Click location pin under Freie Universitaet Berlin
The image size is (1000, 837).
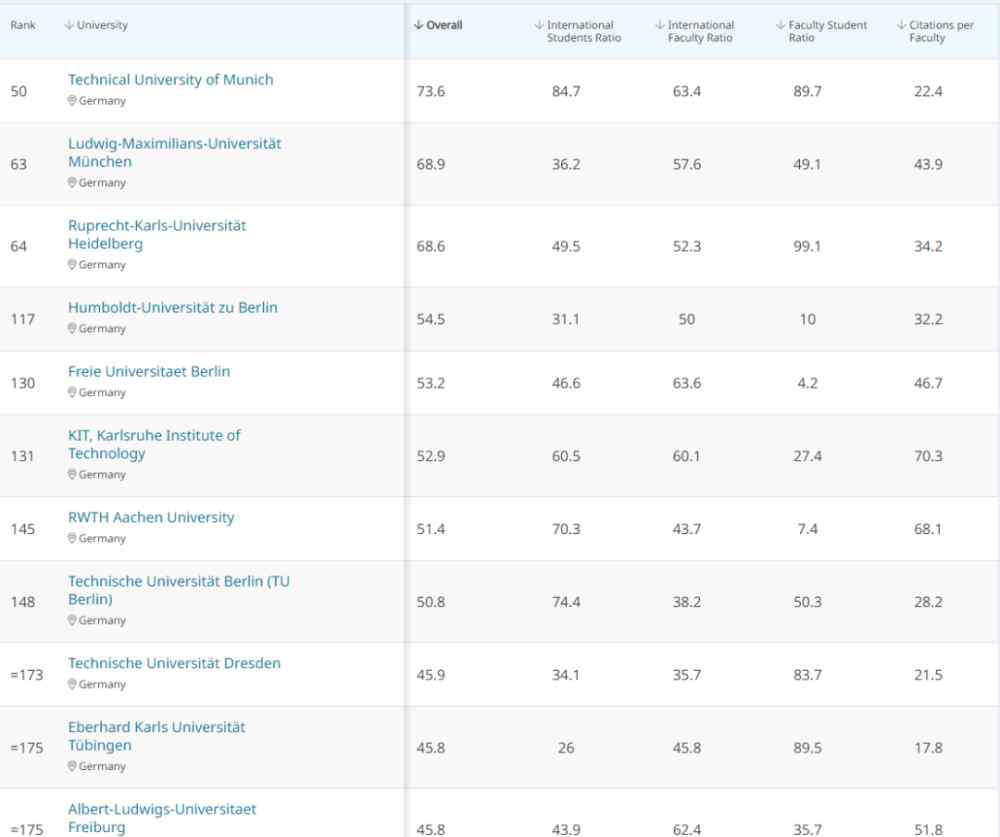[x=72, y=392]
